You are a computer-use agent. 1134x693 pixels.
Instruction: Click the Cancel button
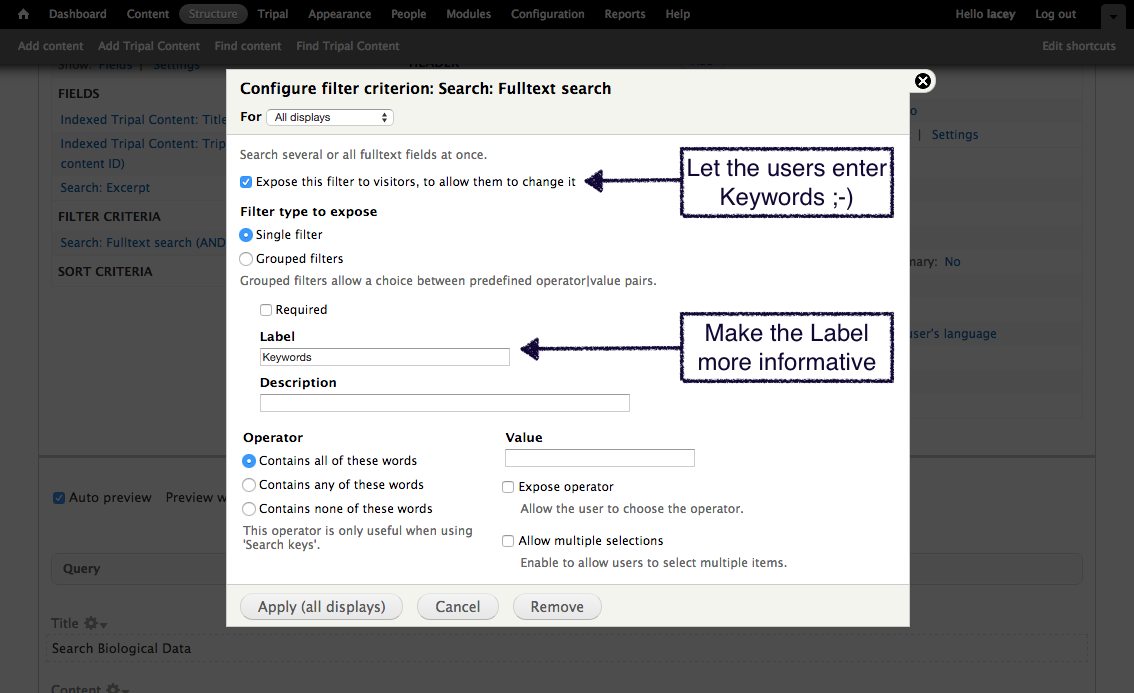[457, 607]
